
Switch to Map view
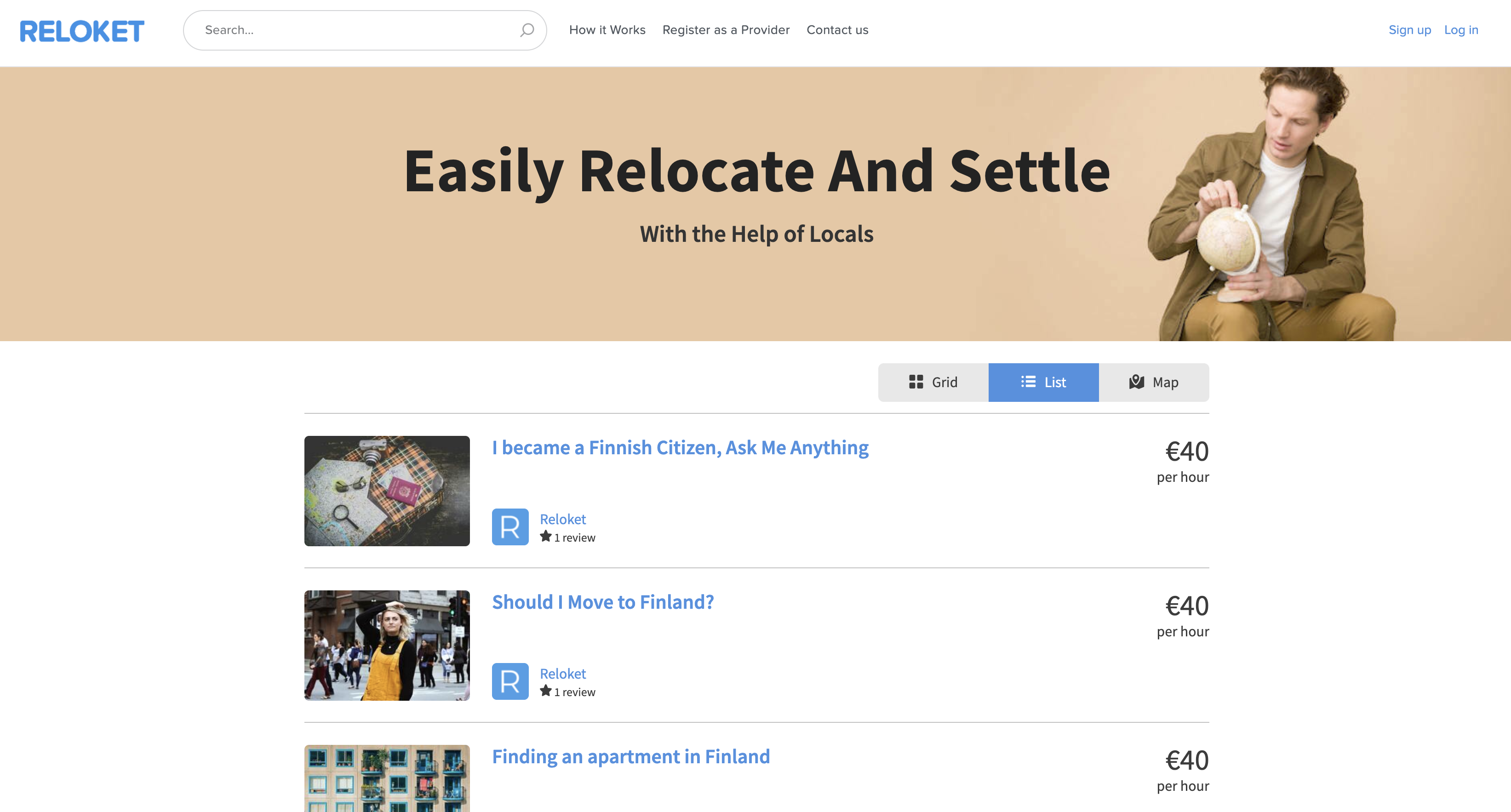click(1153, 381)
